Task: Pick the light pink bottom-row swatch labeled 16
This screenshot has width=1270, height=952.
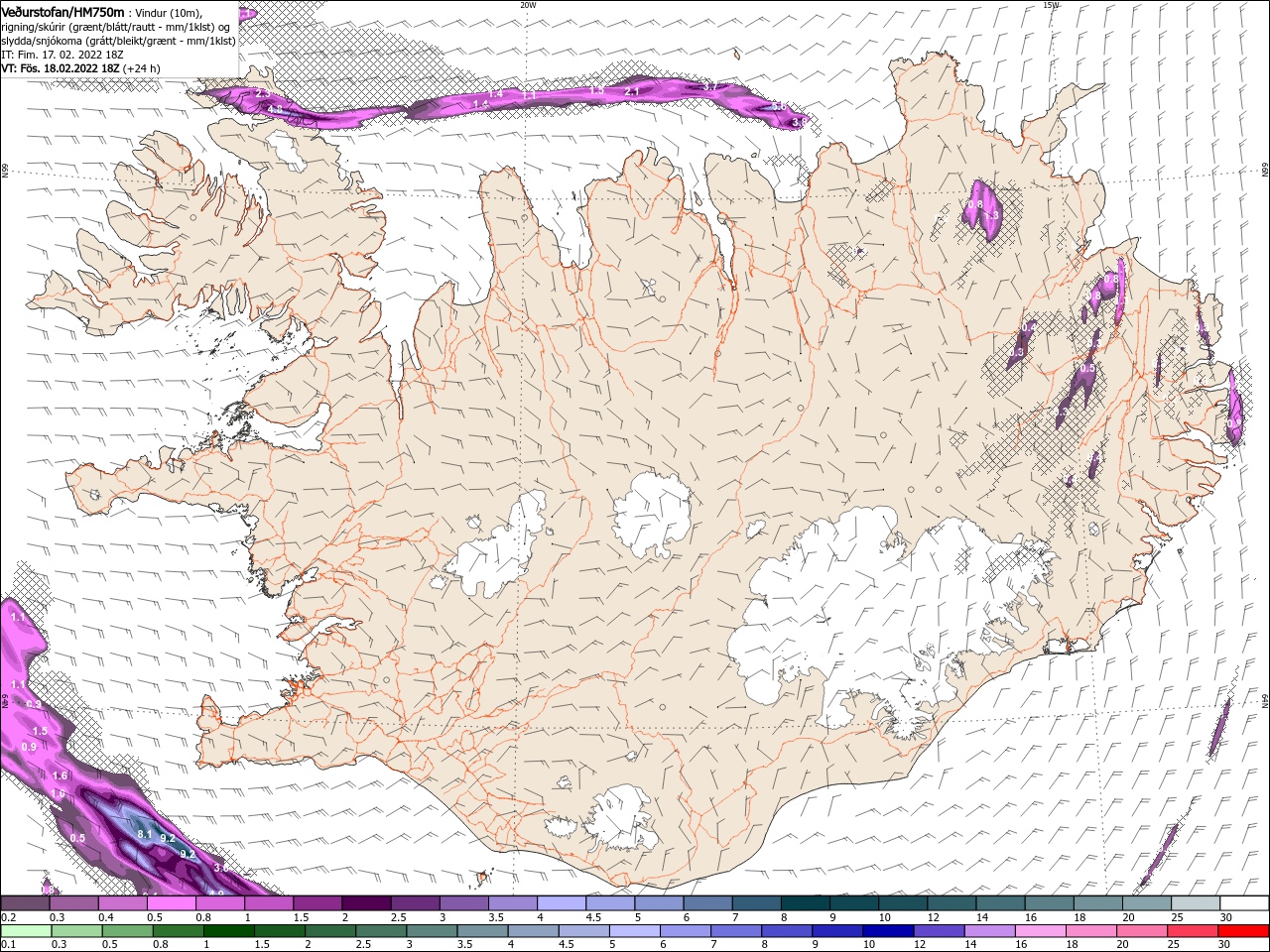Action: click(1041, 931)
